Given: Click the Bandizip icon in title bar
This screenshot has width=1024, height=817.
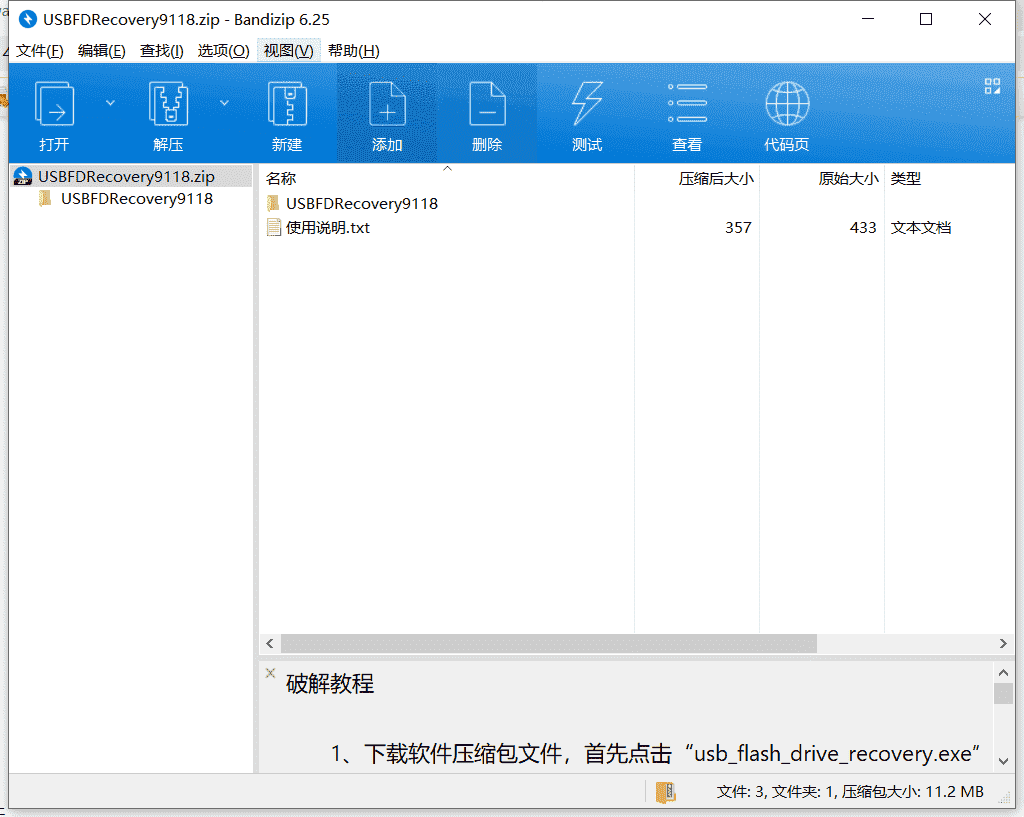Looking at the screenshot, I should point(27,20).
